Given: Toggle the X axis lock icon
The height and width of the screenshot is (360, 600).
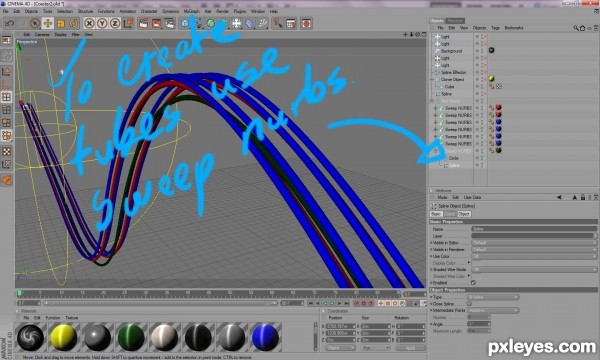Looking at the screenshot, I should coord(89,23).
